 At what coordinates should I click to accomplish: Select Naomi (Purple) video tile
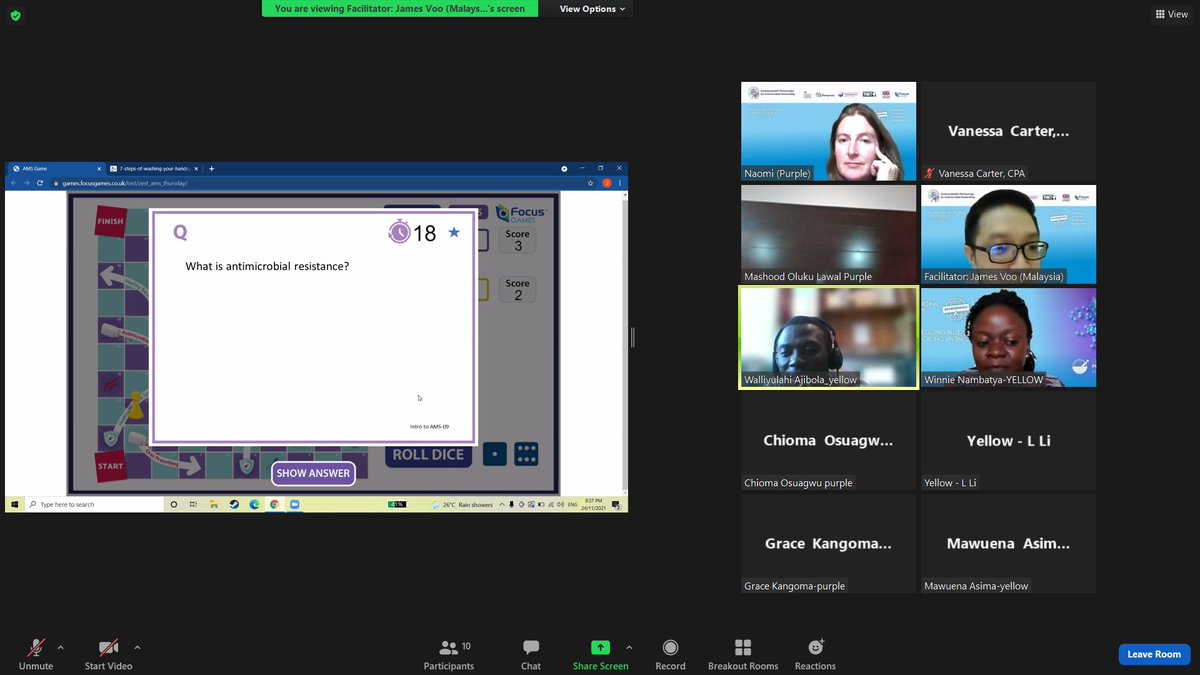(x=828, y=131)
